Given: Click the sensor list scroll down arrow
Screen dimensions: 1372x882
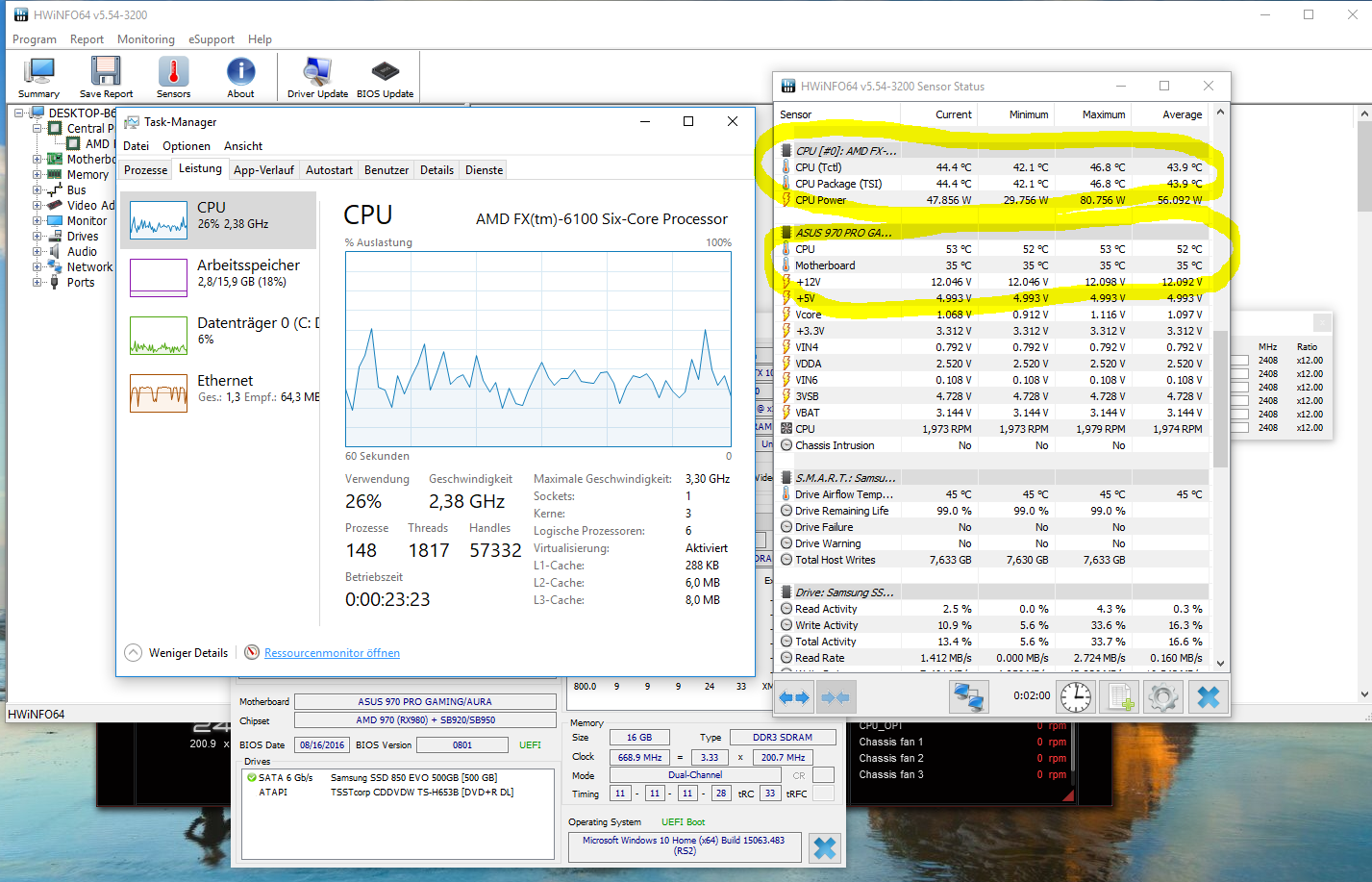Looking at the screenshot, I should tap(1220, 663).
